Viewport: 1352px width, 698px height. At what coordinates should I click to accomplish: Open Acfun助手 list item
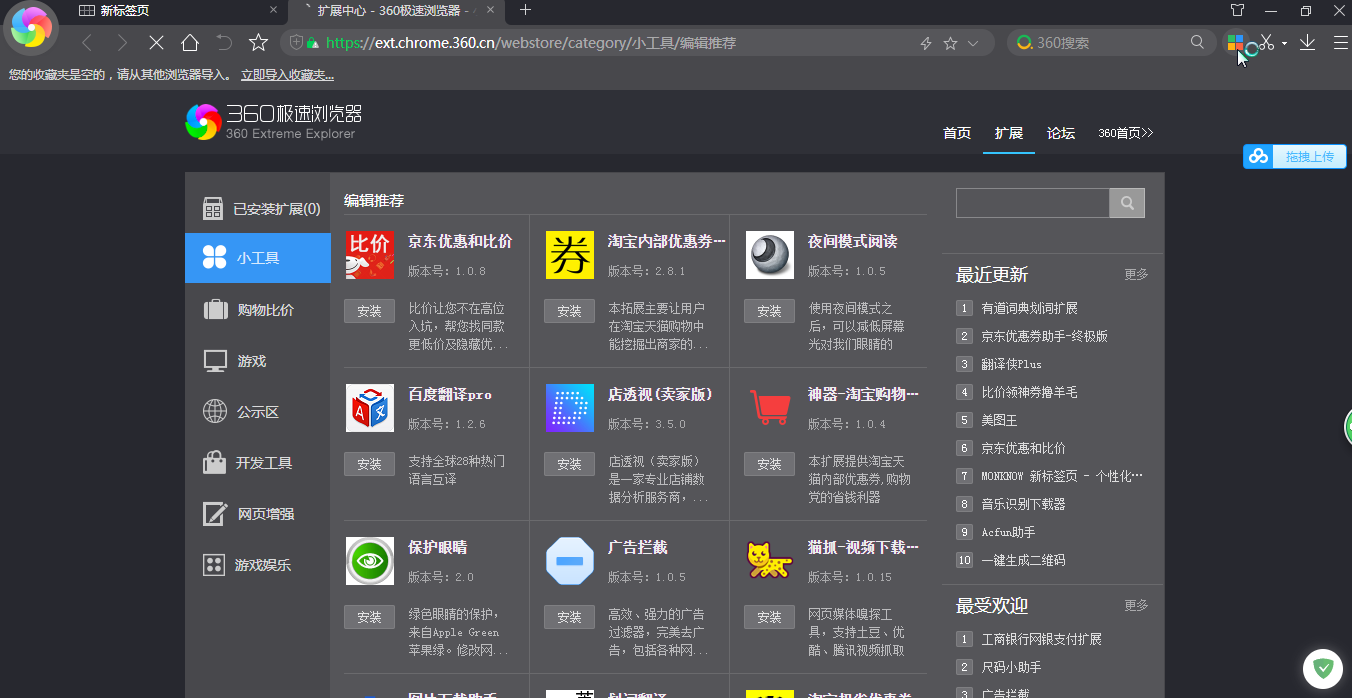tap(1008, 532)
